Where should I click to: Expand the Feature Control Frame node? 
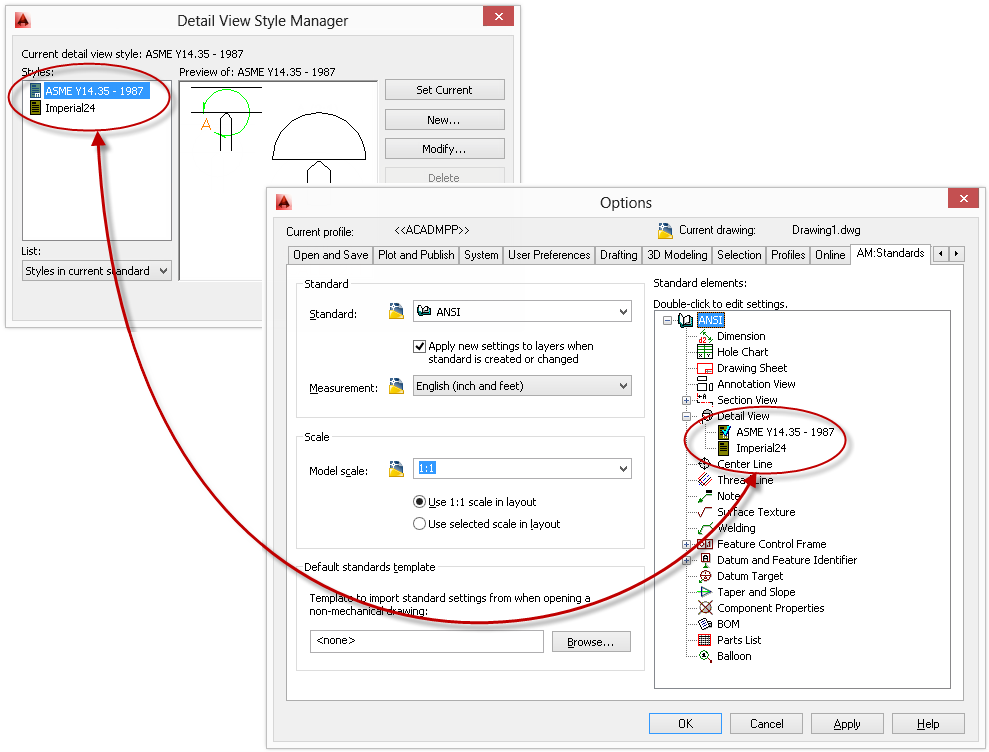pos(686,544)
